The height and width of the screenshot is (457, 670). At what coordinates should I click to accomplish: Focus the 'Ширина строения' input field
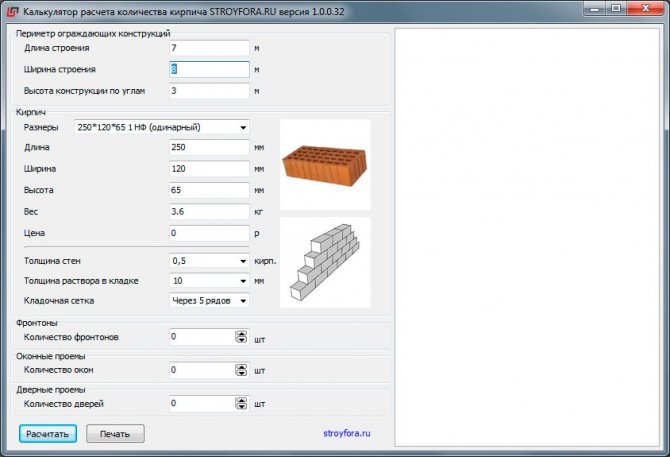208,70
